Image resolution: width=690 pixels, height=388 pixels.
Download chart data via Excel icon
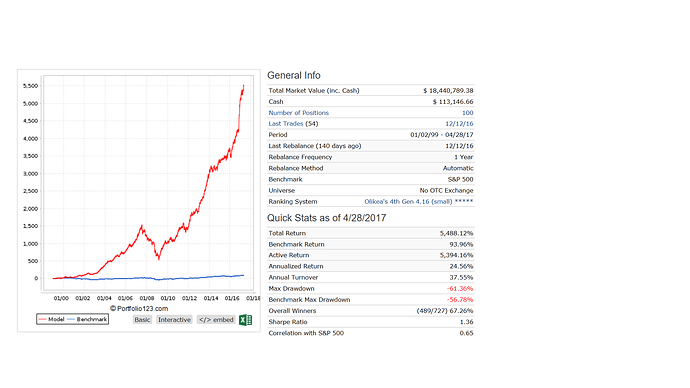pyautogui.click(x=245, y=320)
